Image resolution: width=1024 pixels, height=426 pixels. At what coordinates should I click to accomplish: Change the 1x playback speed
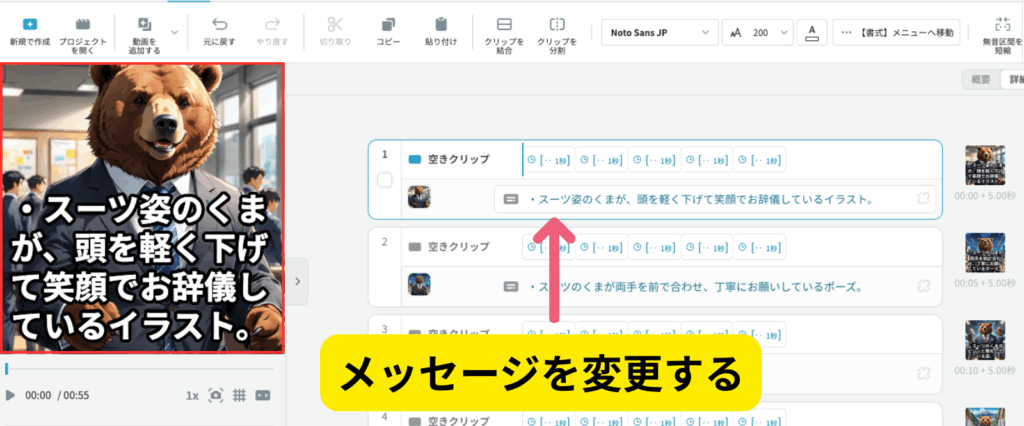pos(192,395)
